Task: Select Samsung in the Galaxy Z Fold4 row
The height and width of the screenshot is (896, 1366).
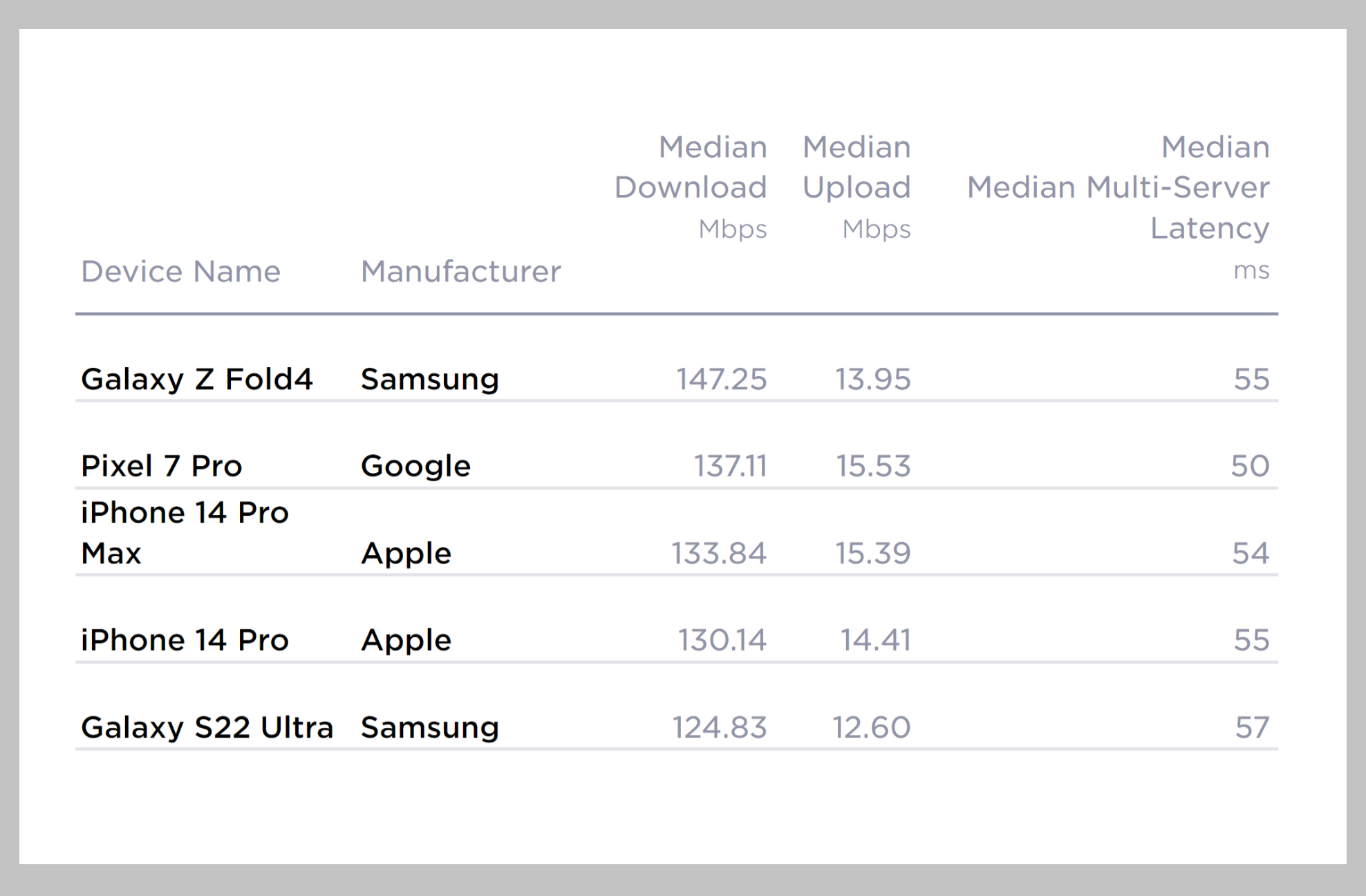Action: [x=430, y=379]
